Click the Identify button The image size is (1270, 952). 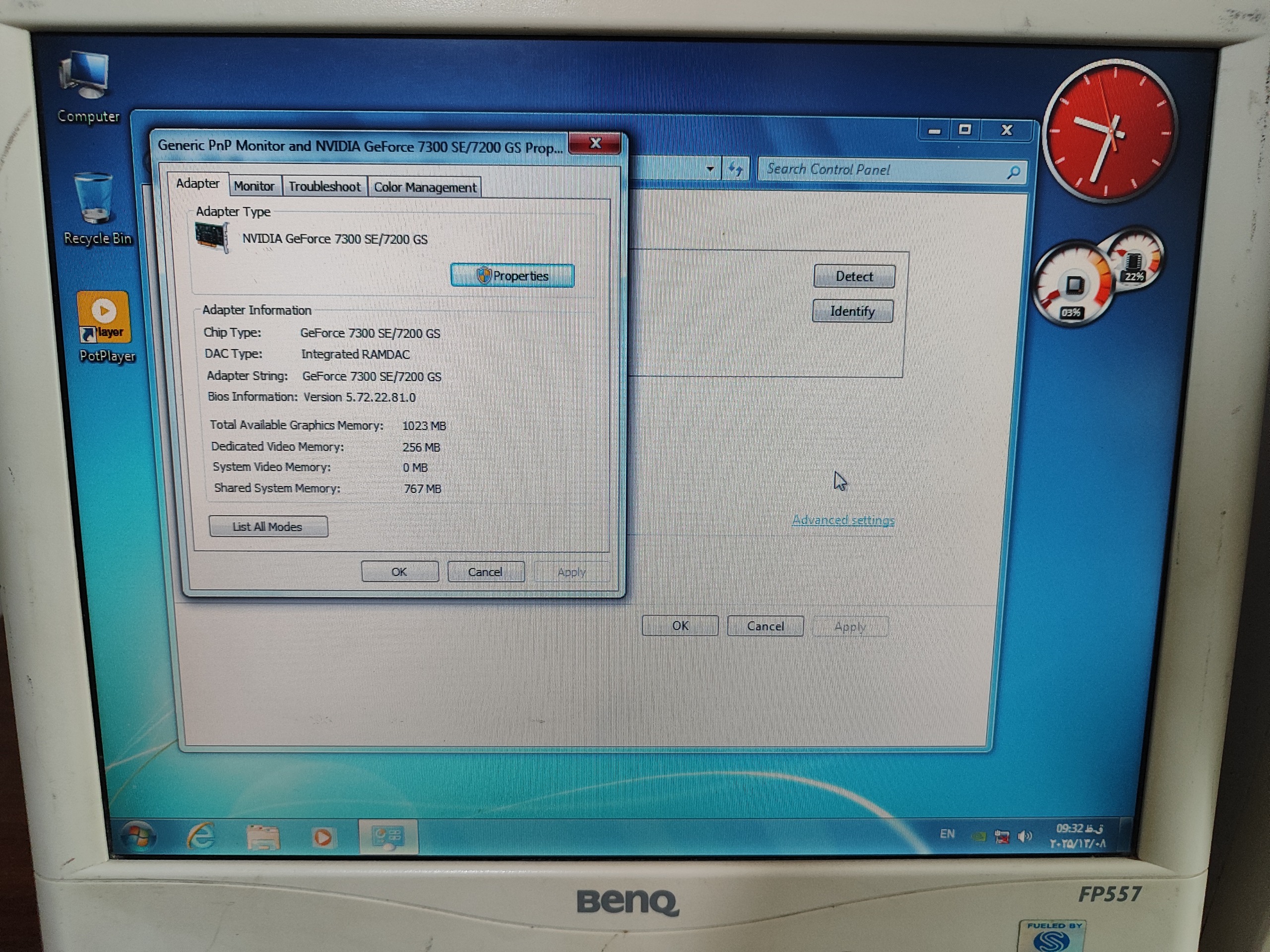[x=853, y=311]
